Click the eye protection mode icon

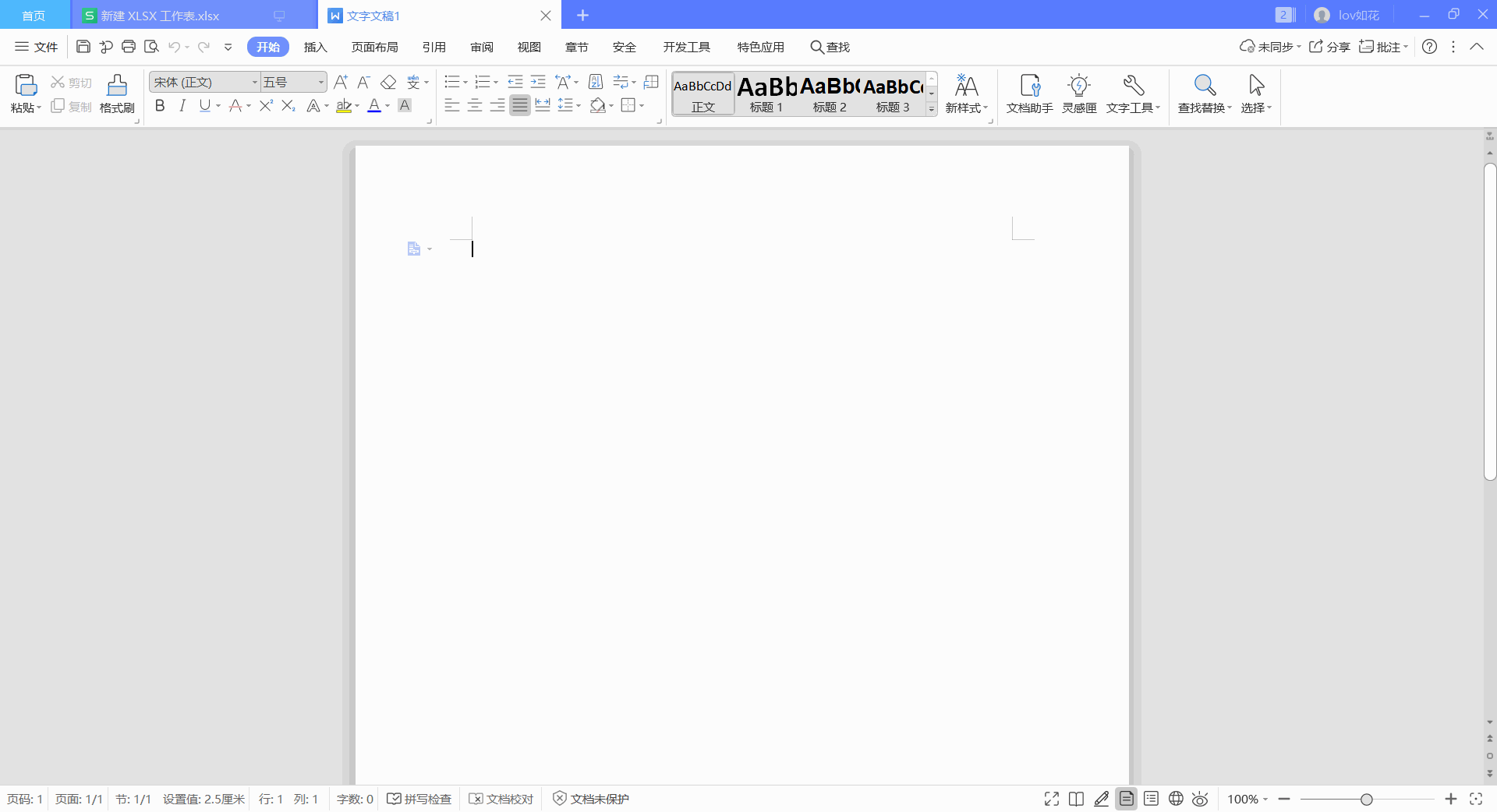(1200, 799)
